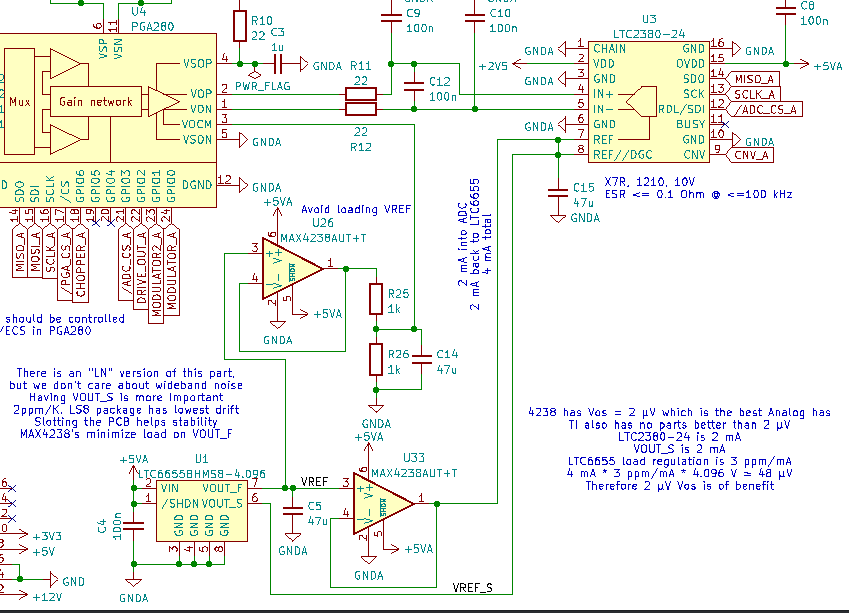Select the MODULATOR2_A vertical label
The height and width of the screenshot is (613, 849).
click(156, 274)
